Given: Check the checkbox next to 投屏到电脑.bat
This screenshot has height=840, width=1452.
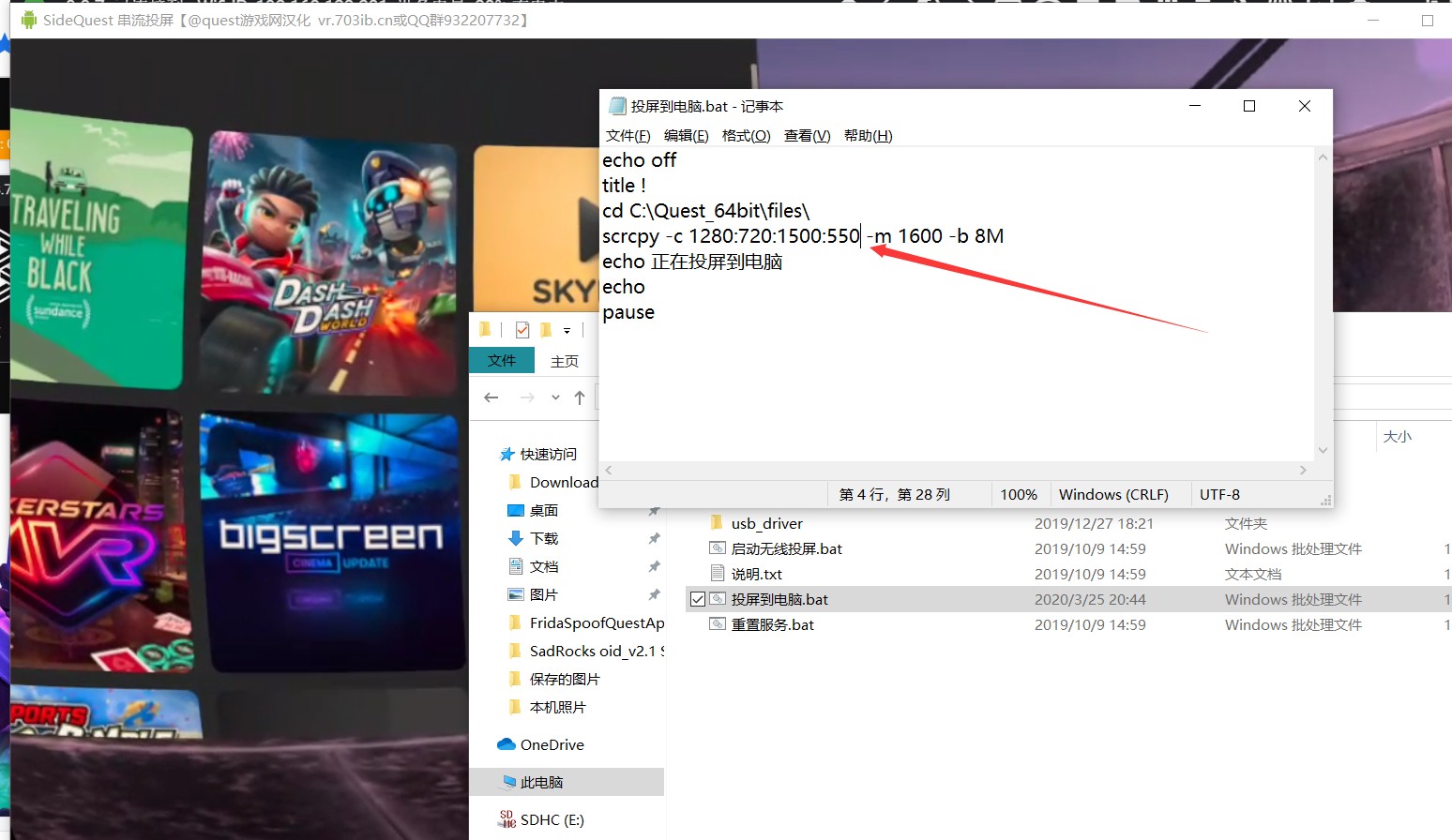Looking at the screenshot, I should (698, 599).
